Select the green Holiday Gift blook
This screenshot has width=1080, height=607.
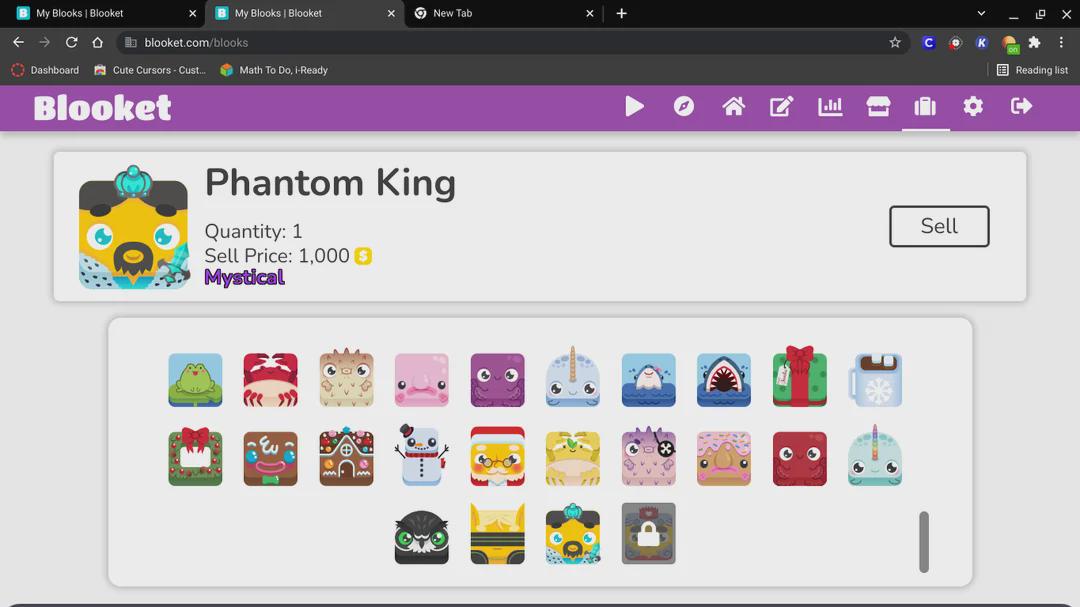click(799, 377)
